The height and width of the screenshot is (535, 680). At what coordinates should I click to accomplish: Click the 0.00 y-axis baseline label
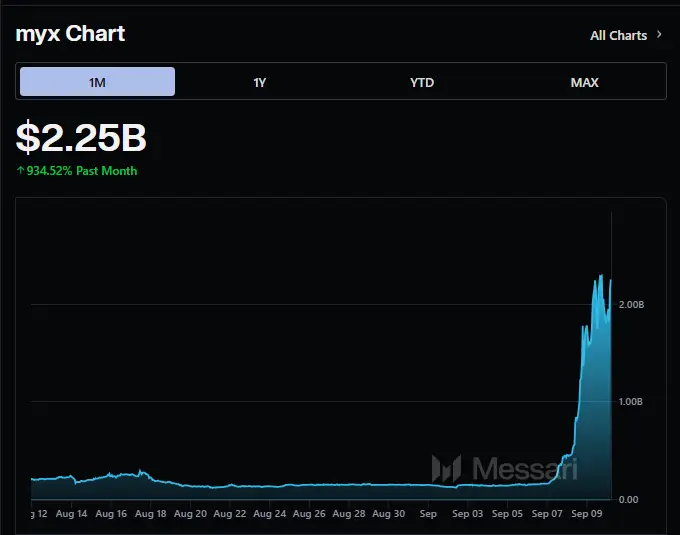[x=629, y=499]
